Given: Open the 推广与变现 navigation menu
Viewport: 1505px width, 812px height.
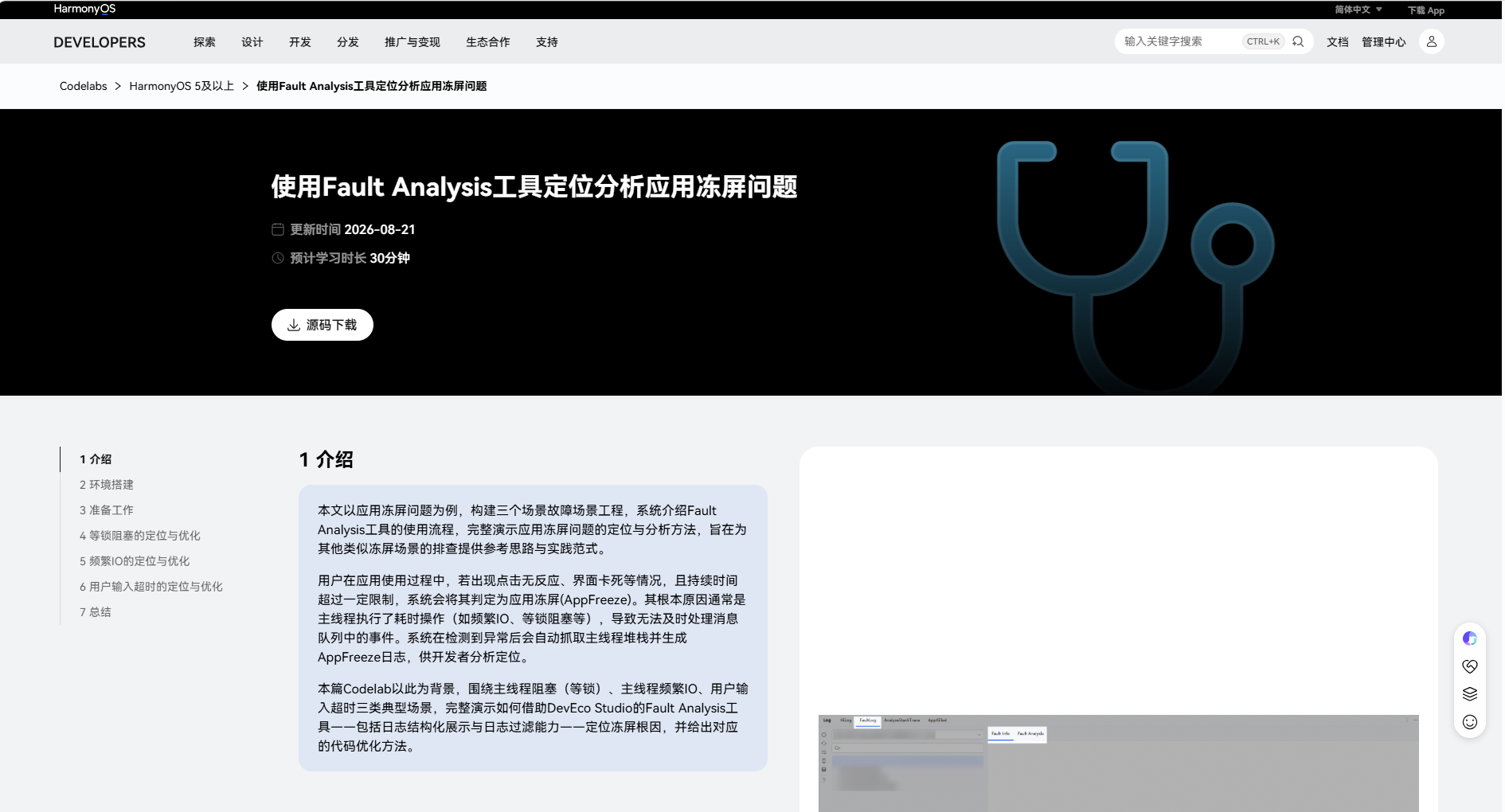Looking at the screenshot, I should click(x=412, y=42).
